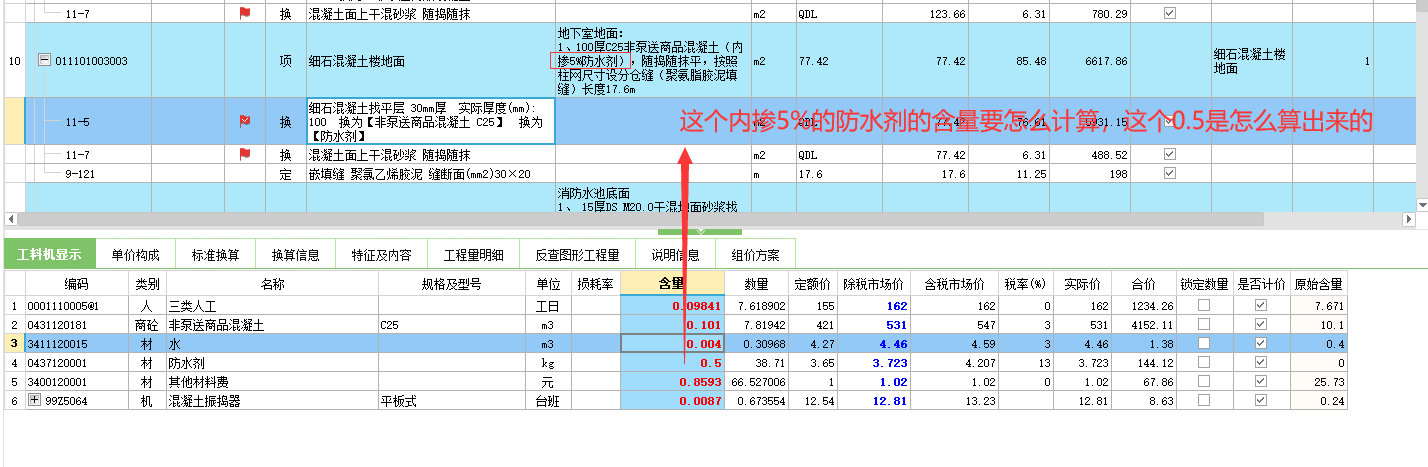This screenshot has height=467, width=1428.
Task: Click material code 0437120001
Action: click(77, 362)
